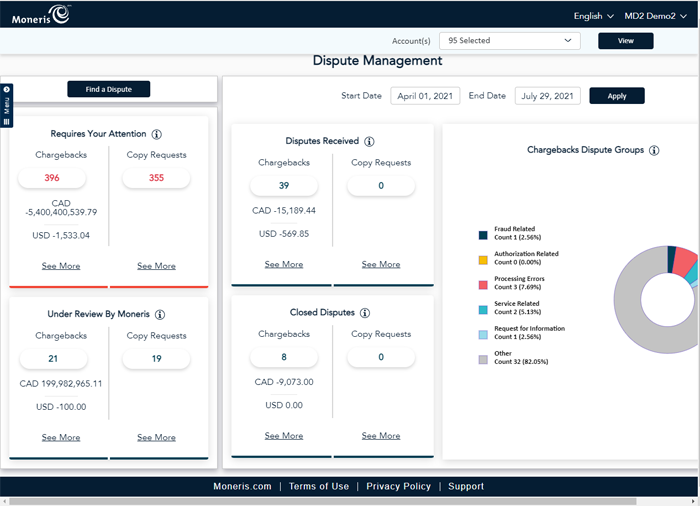Select the Processing Errors legend color swatch
The width and height of the screenshot is (700, 506).
coord(483,284)
